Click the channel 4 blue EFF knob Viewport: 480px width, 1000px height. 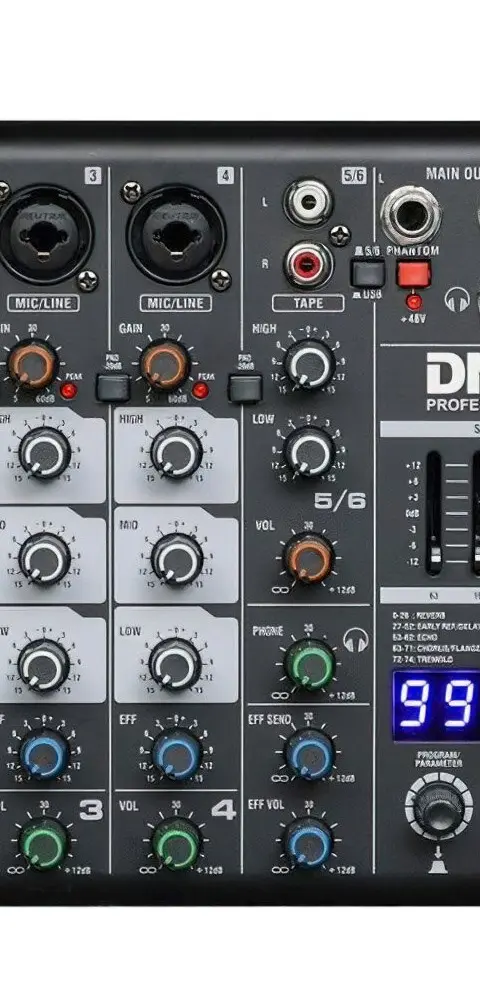tap(177, 754)
